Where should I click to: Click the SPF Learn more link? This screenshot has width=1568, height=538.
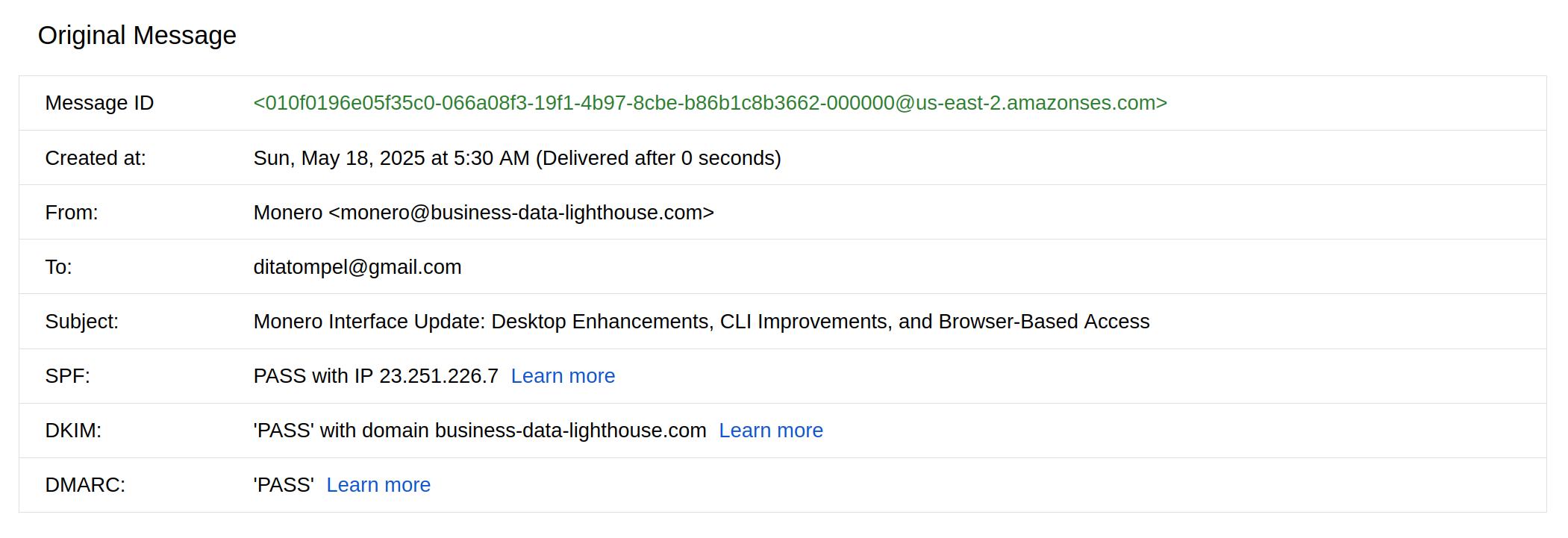pos(563,376)
